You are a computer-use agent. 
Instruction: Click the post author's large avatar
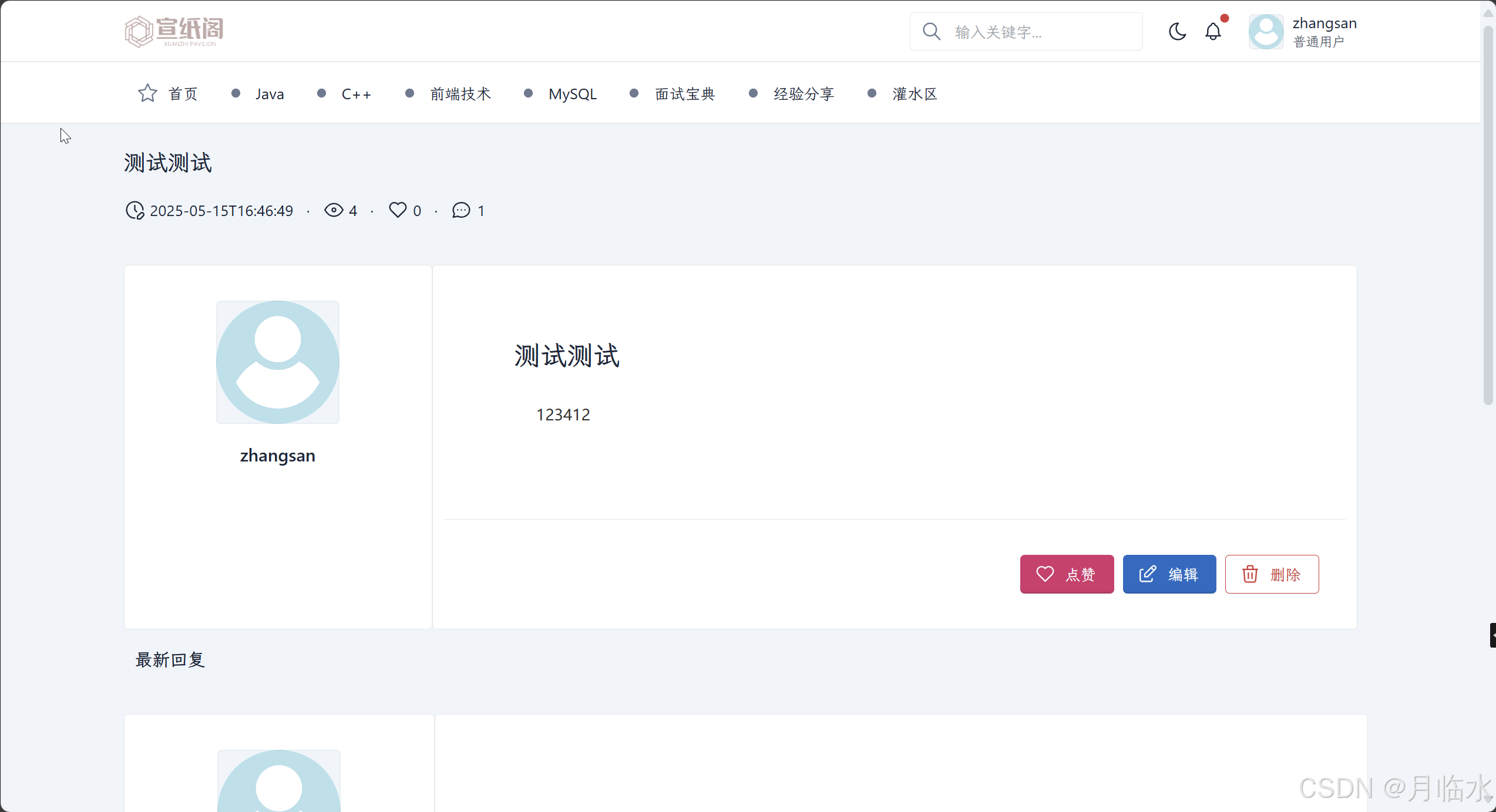click(277, 362)
